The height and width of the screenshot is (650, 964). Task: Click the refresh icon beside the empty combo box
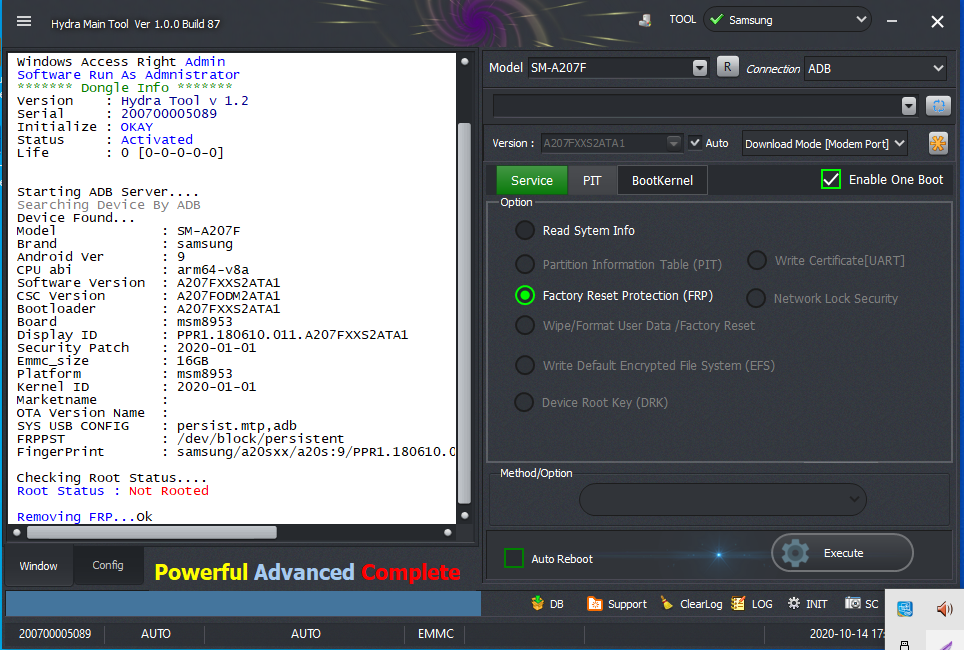938,105
